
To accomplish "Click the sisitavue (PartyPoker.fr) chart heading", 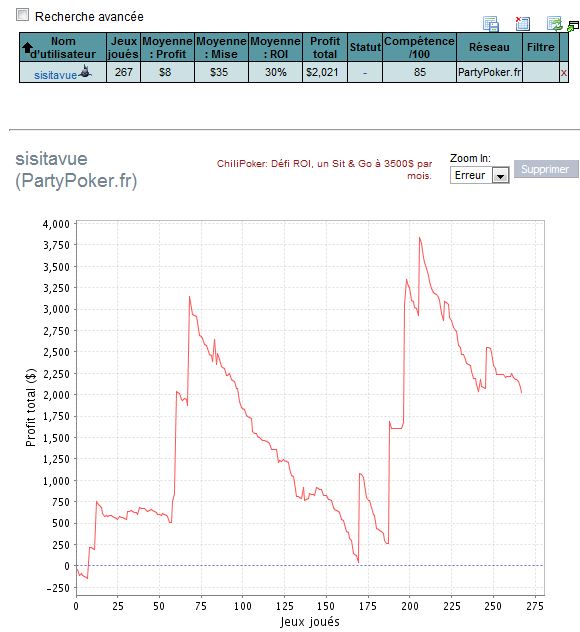I will (x=76, y=170).
